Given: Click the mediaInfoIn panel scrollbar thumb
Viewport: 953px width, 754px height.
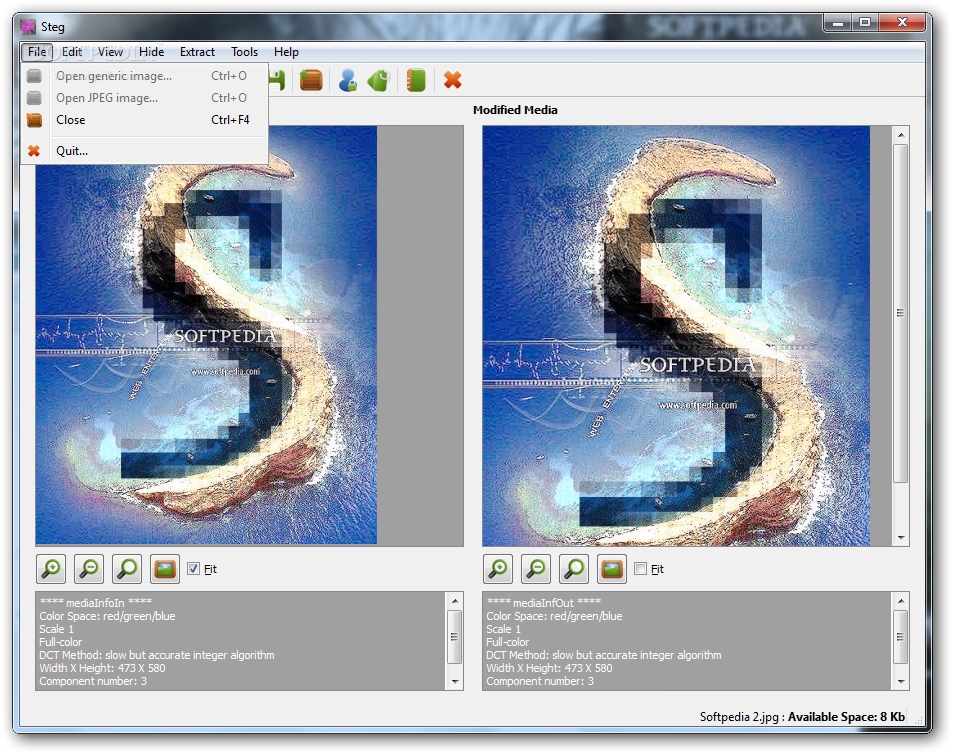Looking at the screenshot, I should click(455, 637).
